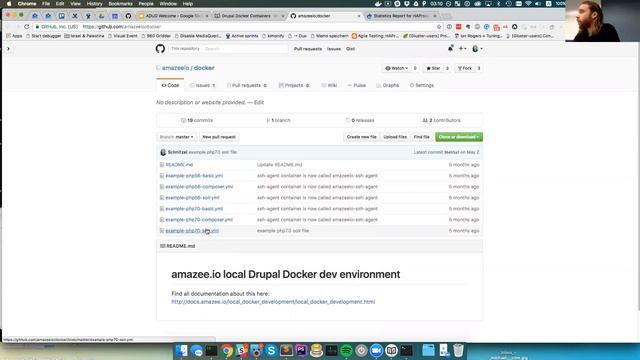Open Pull requests in GitHub top navigation
The width and height of the screenshot is (640, 360).
pos(308,49)
